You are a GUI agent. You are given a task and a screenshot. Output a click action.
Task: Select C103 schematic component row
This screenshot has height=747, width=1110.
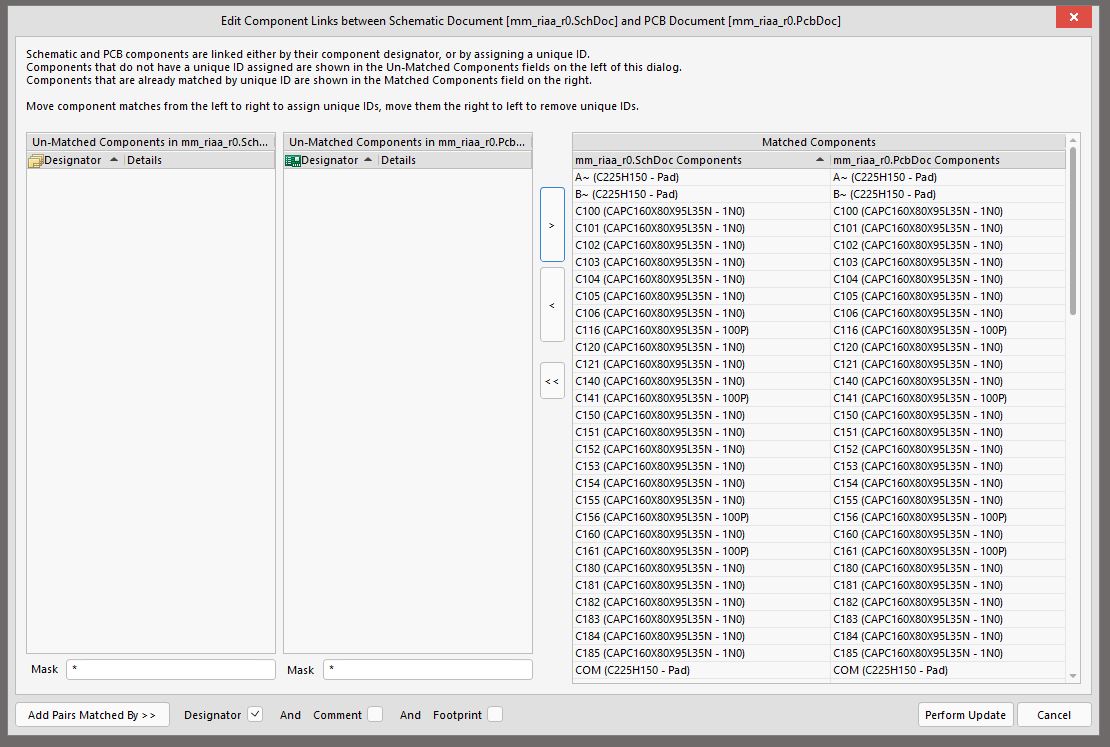(701, 262)
